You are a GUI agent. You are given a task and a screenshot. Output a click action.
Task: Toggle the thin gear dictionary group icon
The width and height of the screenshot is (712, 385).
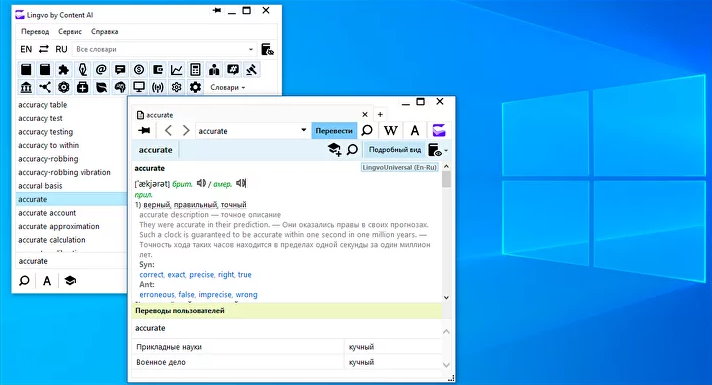pyautogui.click(x=177, y=87)
